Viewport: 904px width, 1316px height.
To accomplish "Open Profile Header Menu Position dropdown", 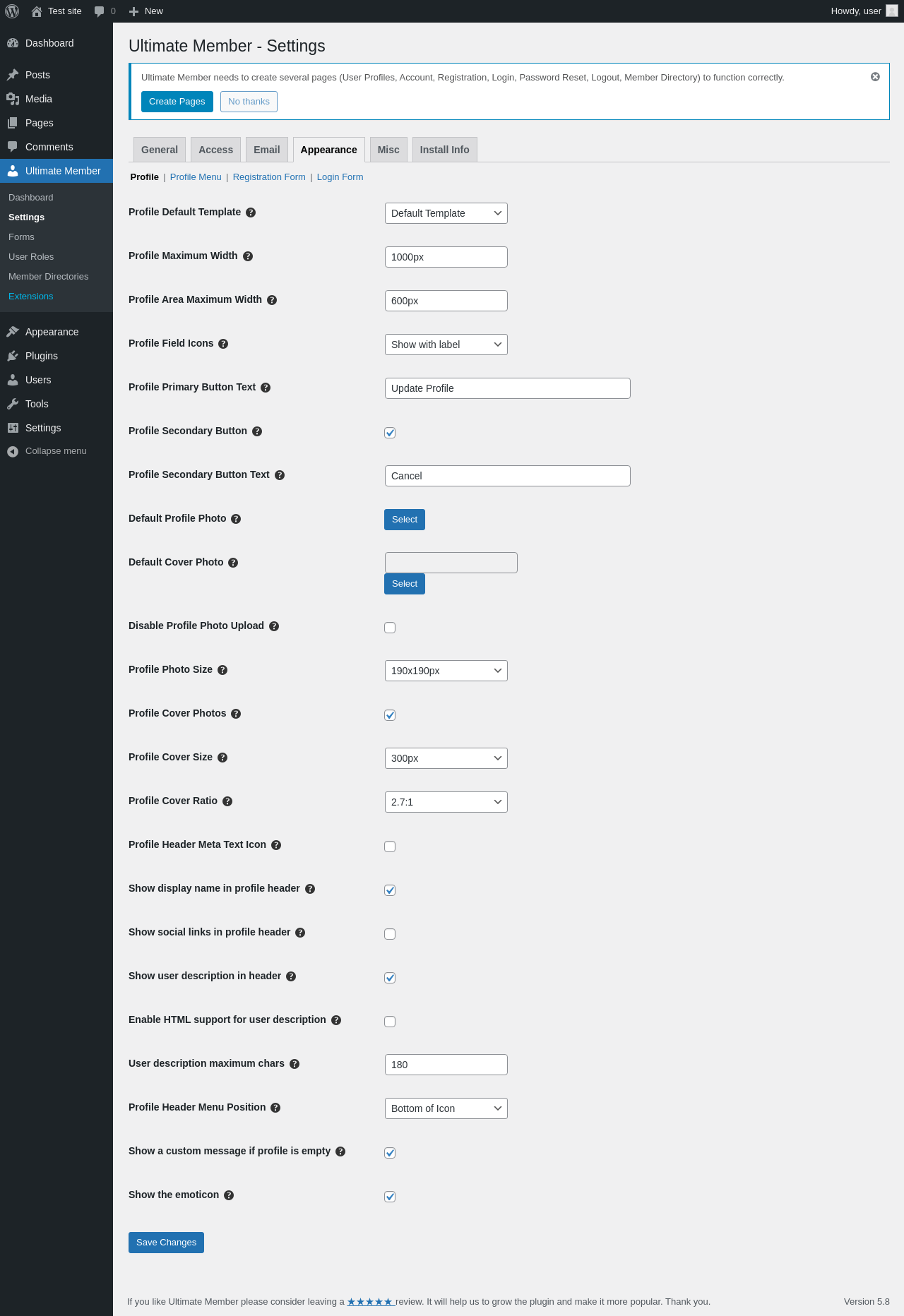I will click(446, 1108).
